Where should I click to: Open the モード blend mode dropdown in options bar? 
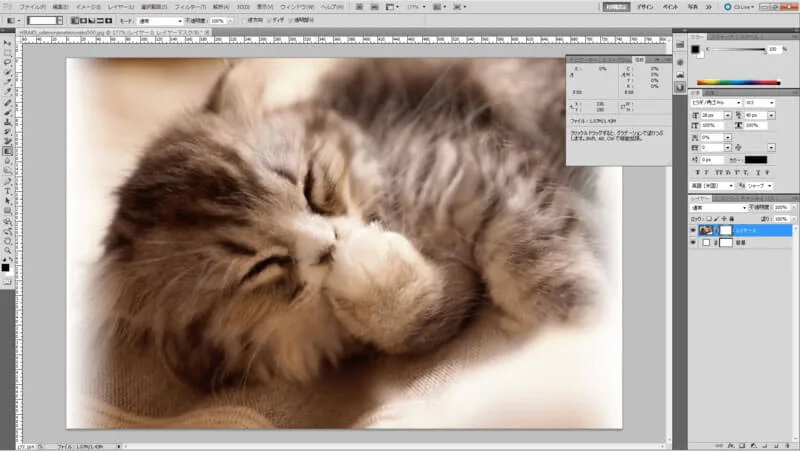160,20
